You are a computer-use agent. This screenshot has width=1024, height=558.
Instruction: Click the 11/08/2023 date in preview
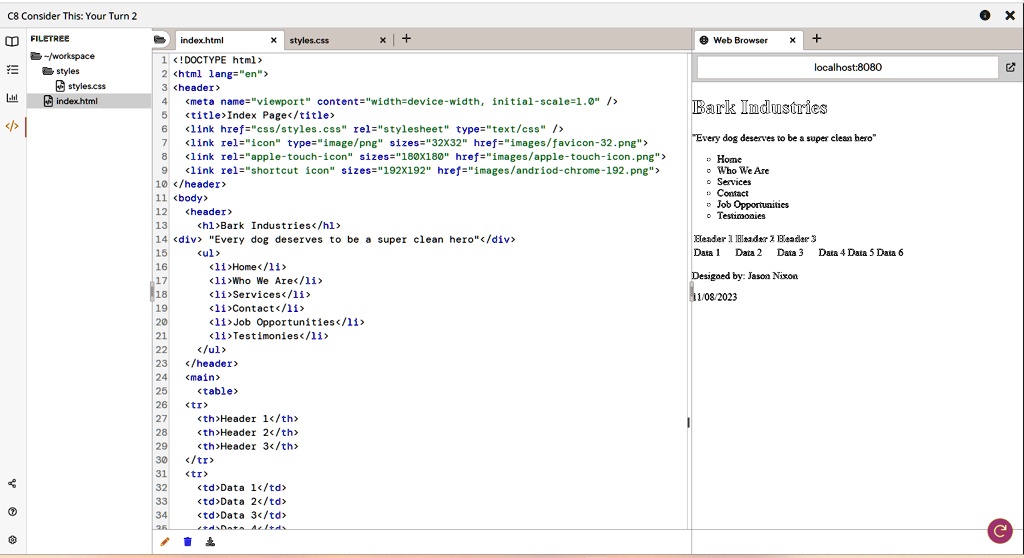714,297
